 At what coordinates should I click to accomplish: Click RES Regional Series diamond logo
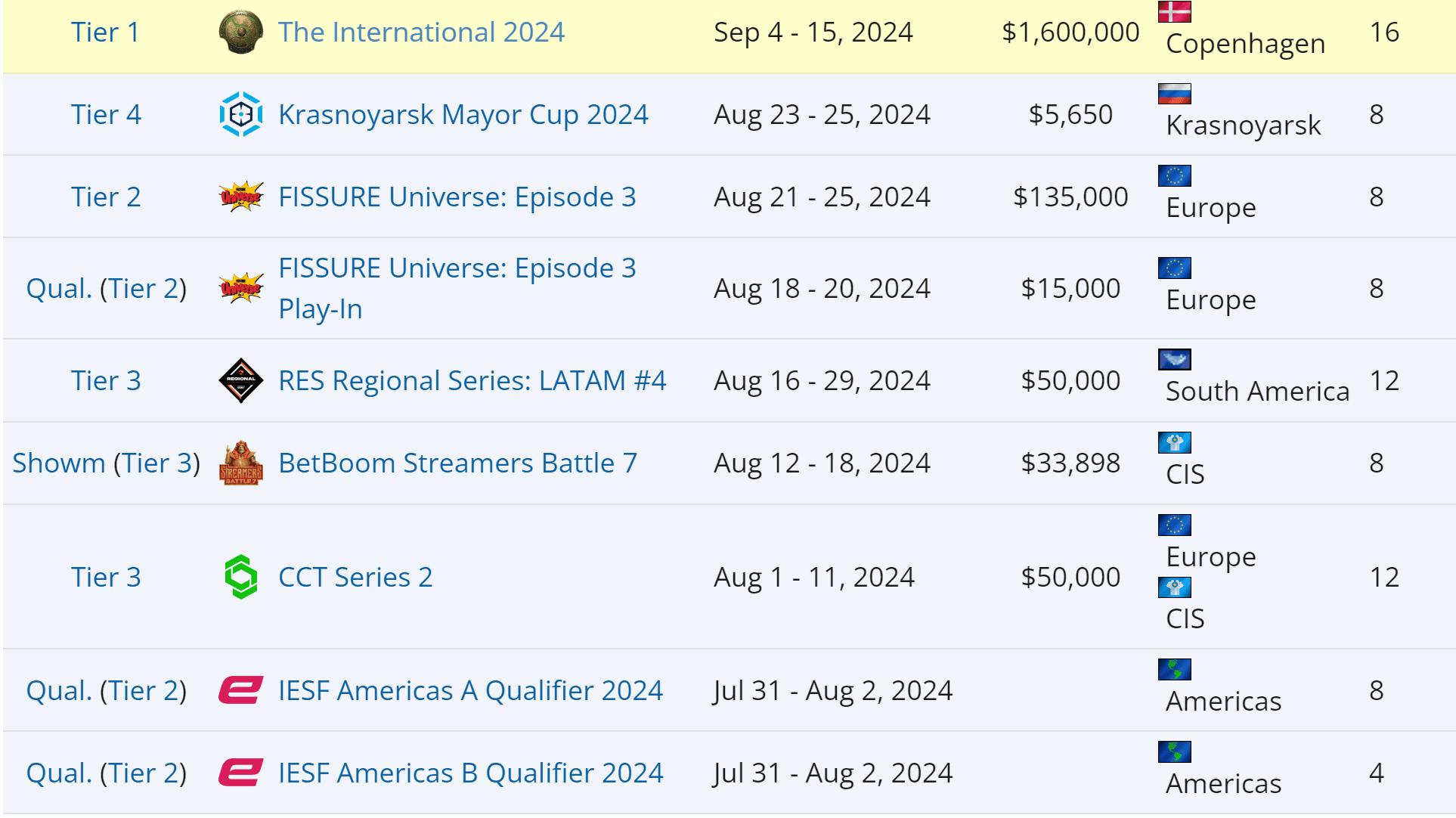240,380
